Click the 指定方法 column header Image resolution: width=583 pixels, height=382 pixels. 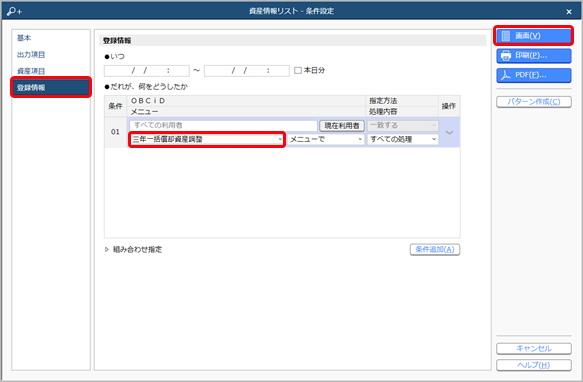tap(402, 101)
